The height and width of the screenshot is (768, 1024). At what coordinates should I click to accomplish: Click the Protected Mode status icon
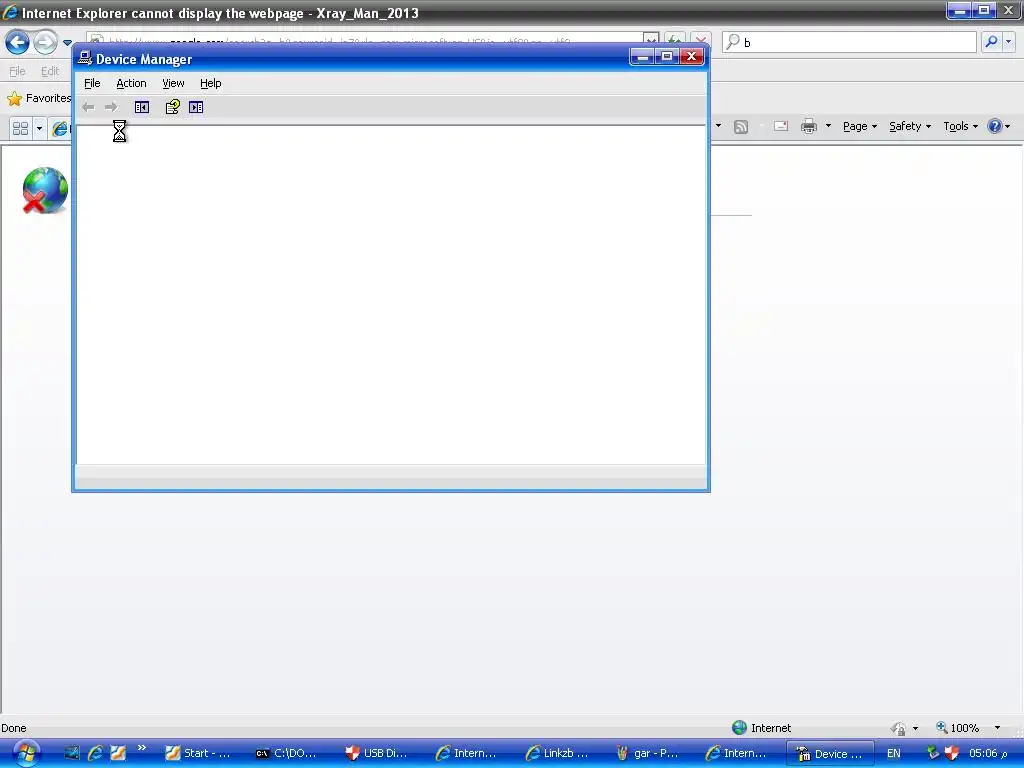pos(899,728)
